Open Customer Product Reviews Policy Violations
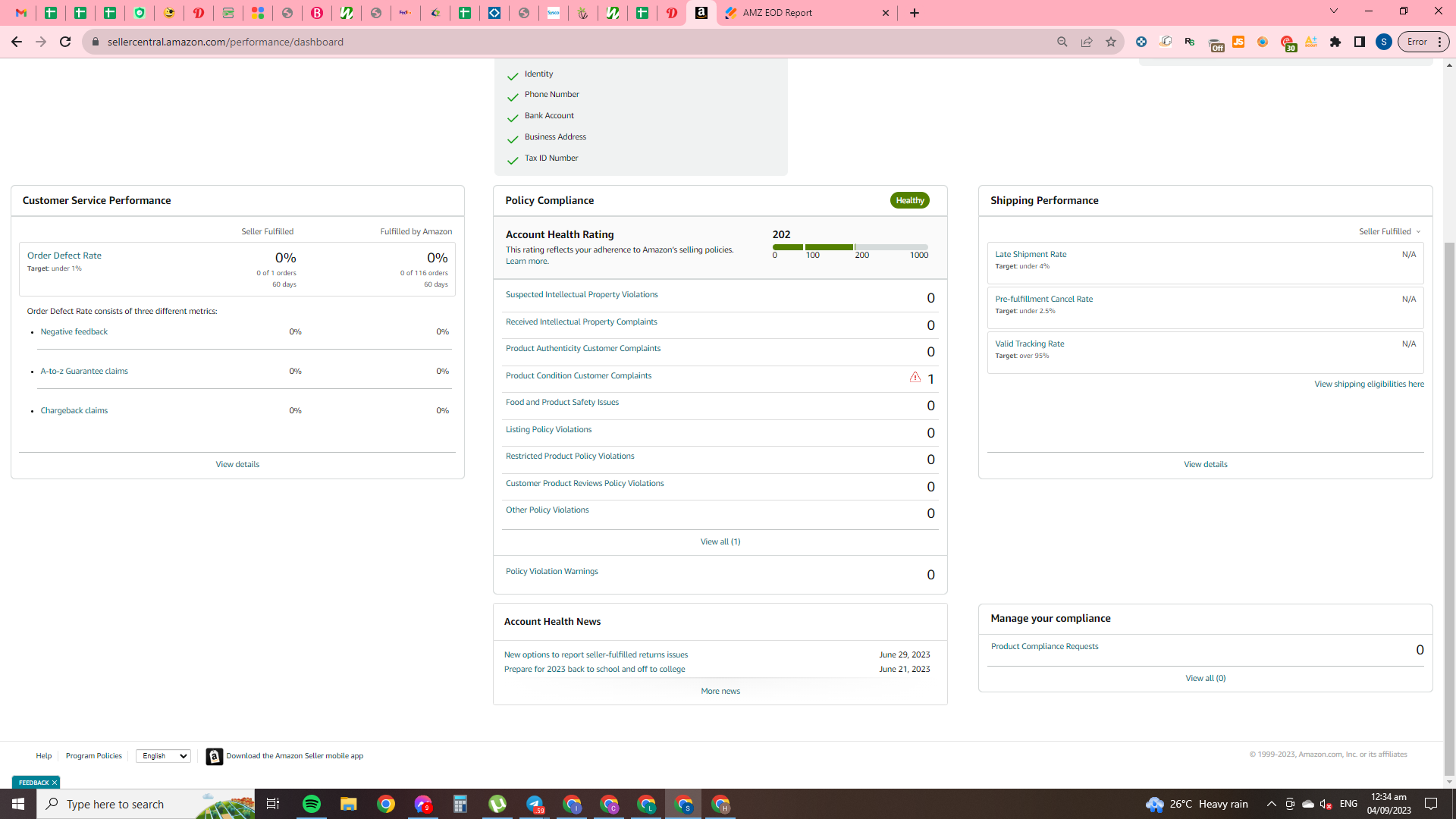 (585, 484)
